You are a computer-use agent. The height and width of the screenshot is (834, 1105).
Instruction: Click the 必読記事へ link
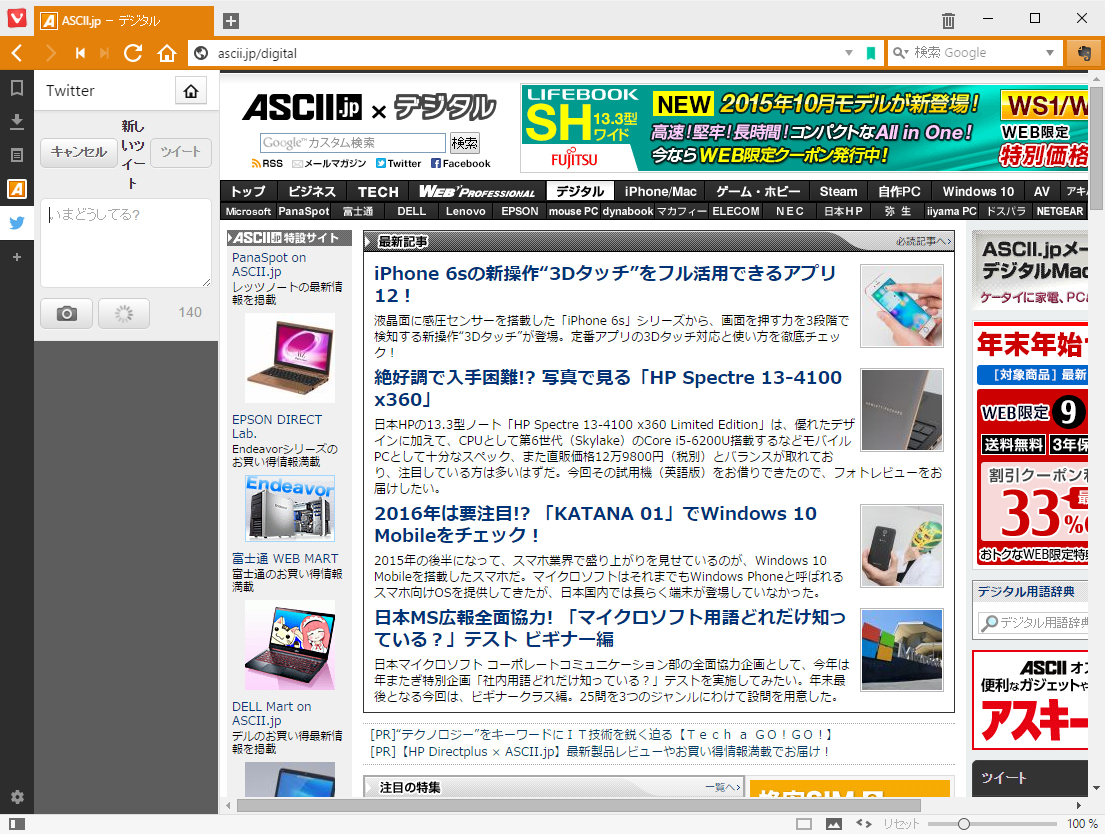click(923, 241)
